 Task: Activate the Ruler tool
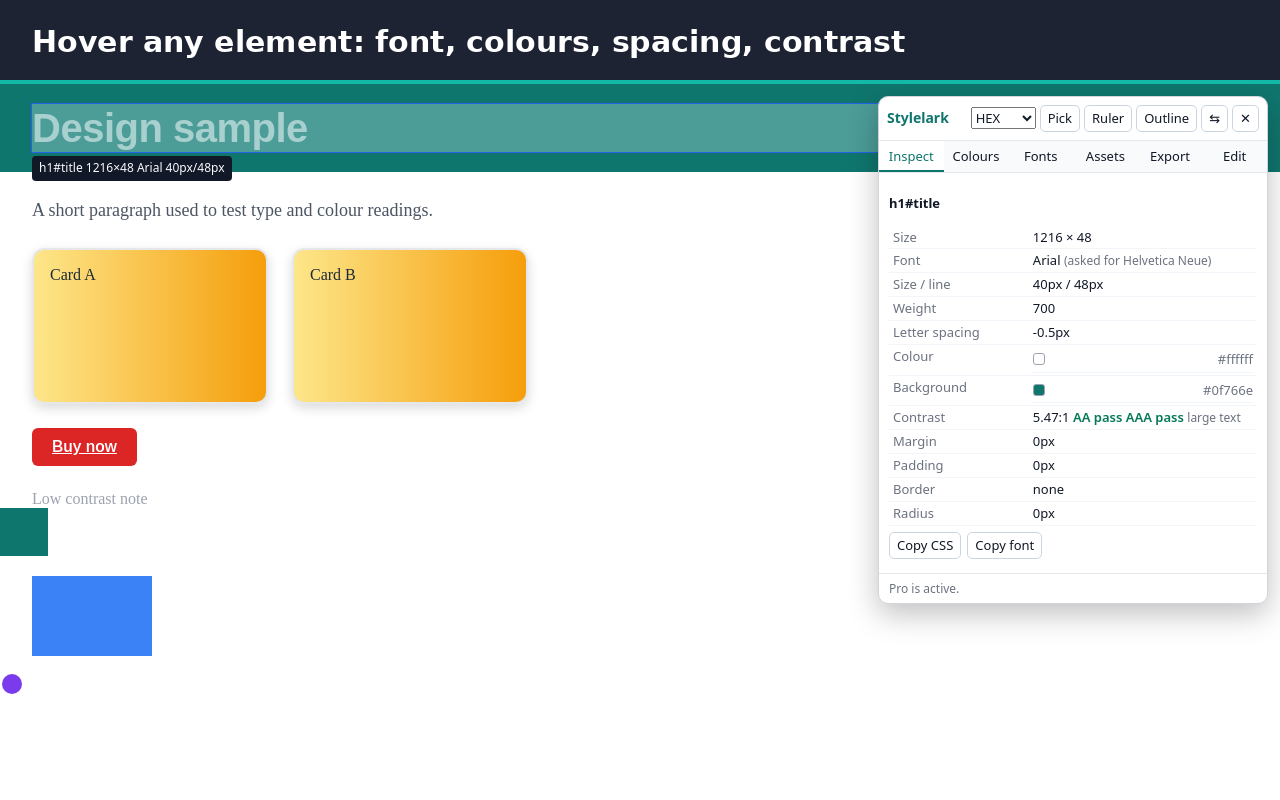[x=1108, y=118]
